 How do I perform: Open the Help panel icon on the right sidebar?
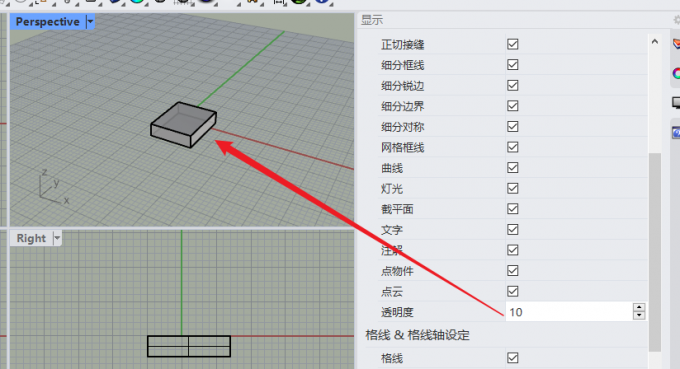(x=676, y=132)
